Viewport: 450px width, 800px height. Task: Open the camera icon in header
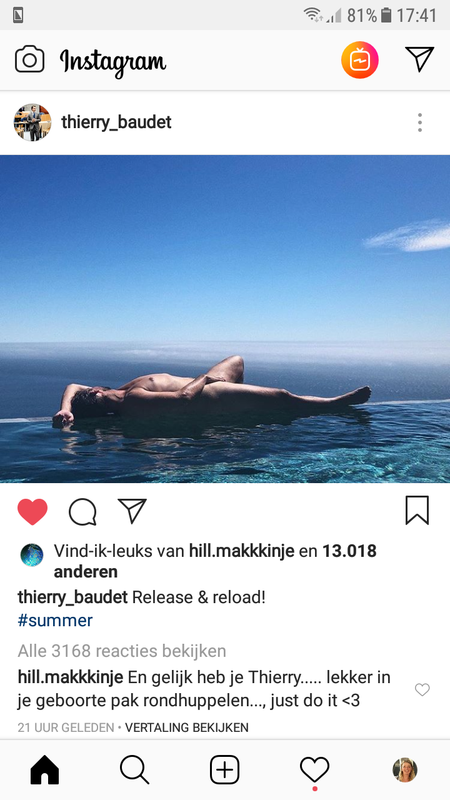click(x=30, y=59)
